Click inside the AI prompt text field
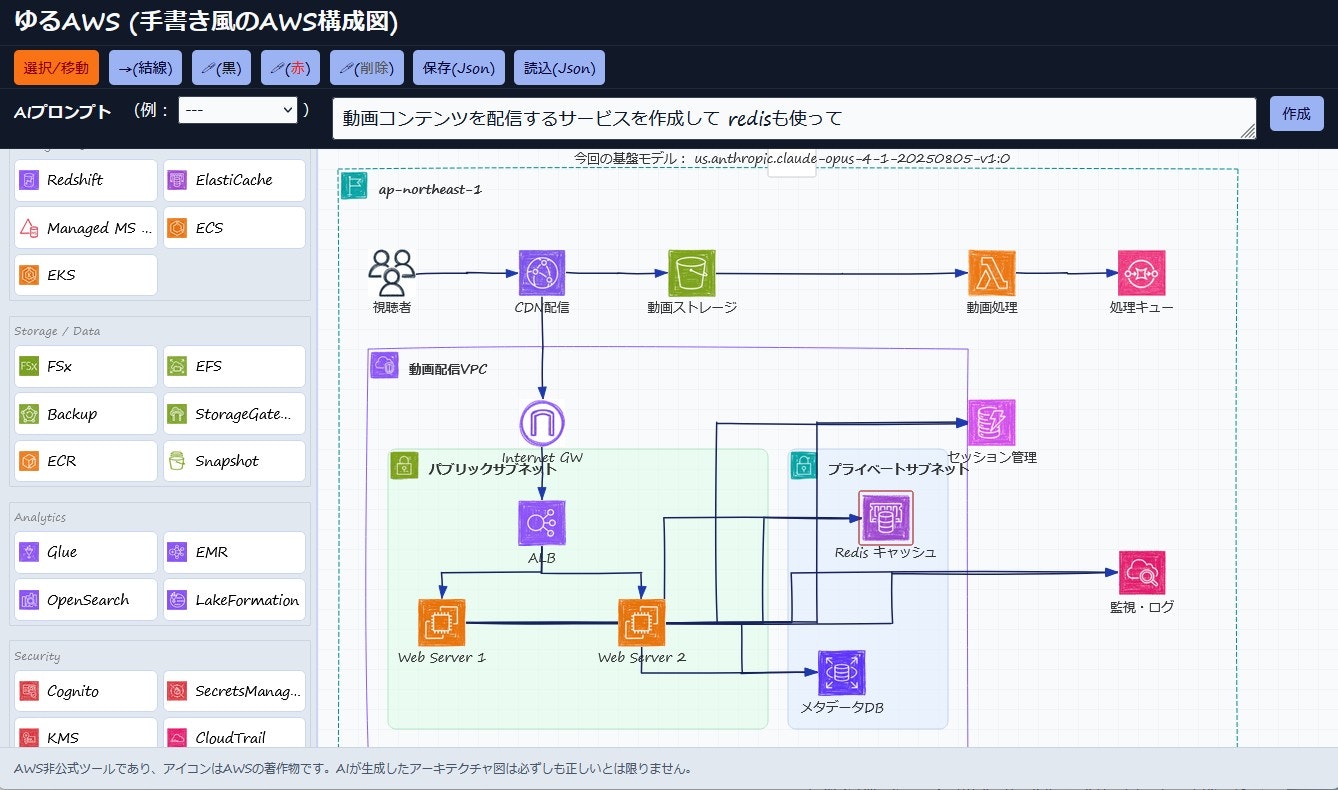Image resolution: width=1338 pixels, height=790 pixels. tap(790, 112)
